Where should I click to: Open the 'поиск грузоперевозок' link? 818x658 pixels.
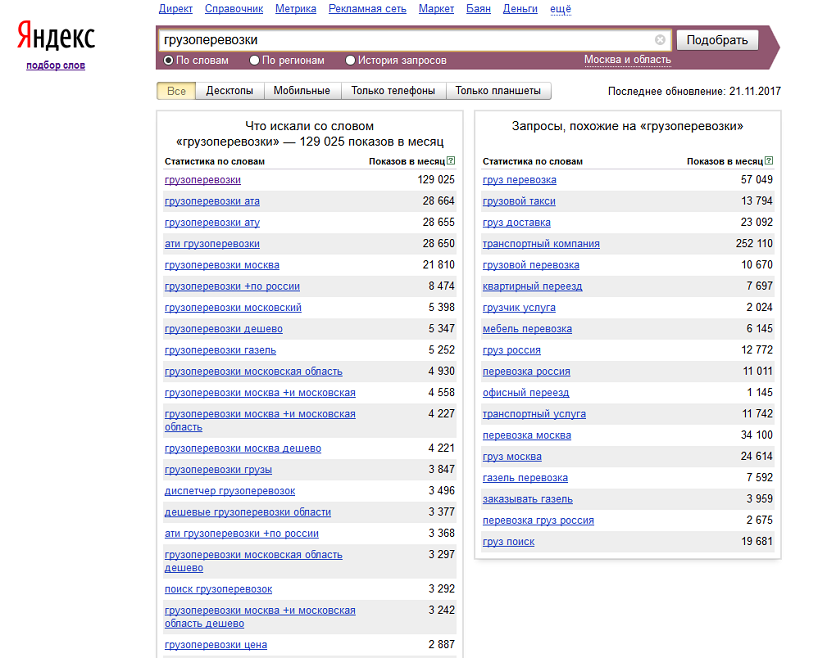(x=218, y=589)
